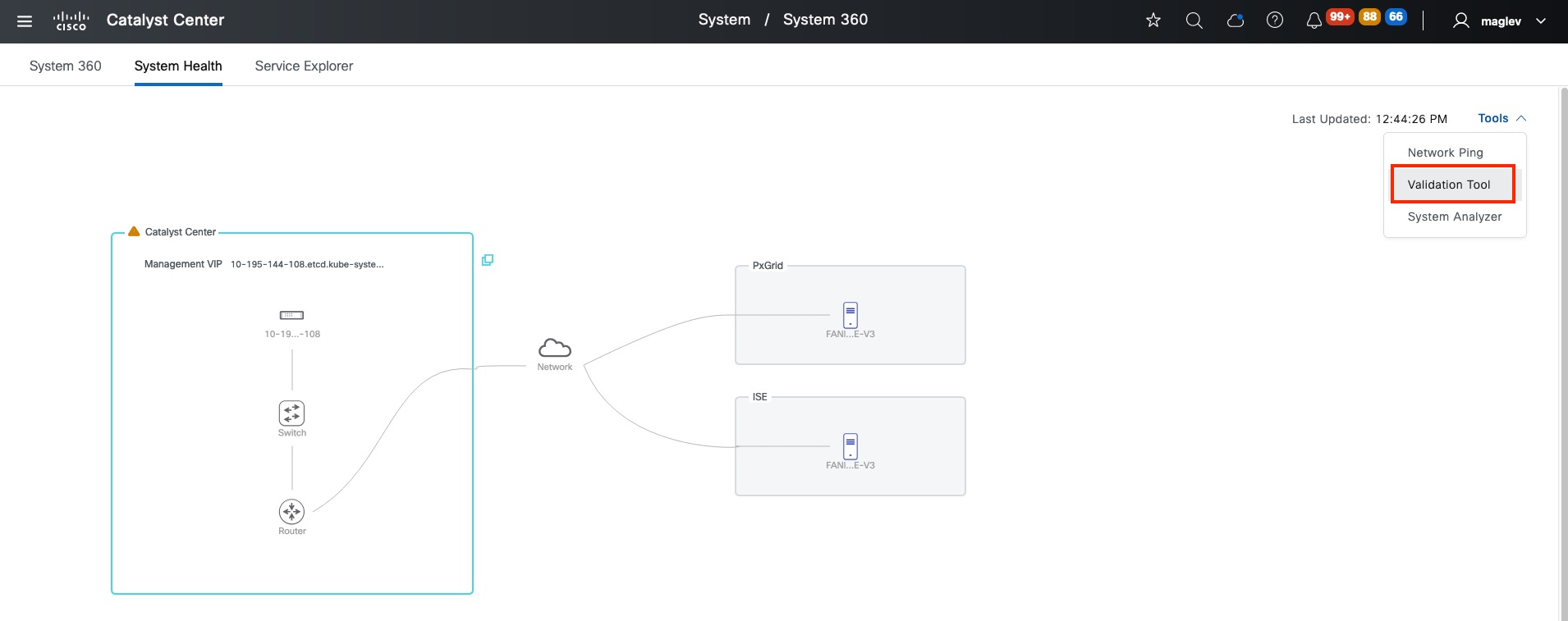Image resolution: width=1568 pixels, height=621 pixels.
Task: Select the Network cloud icon
Action: 555,347
